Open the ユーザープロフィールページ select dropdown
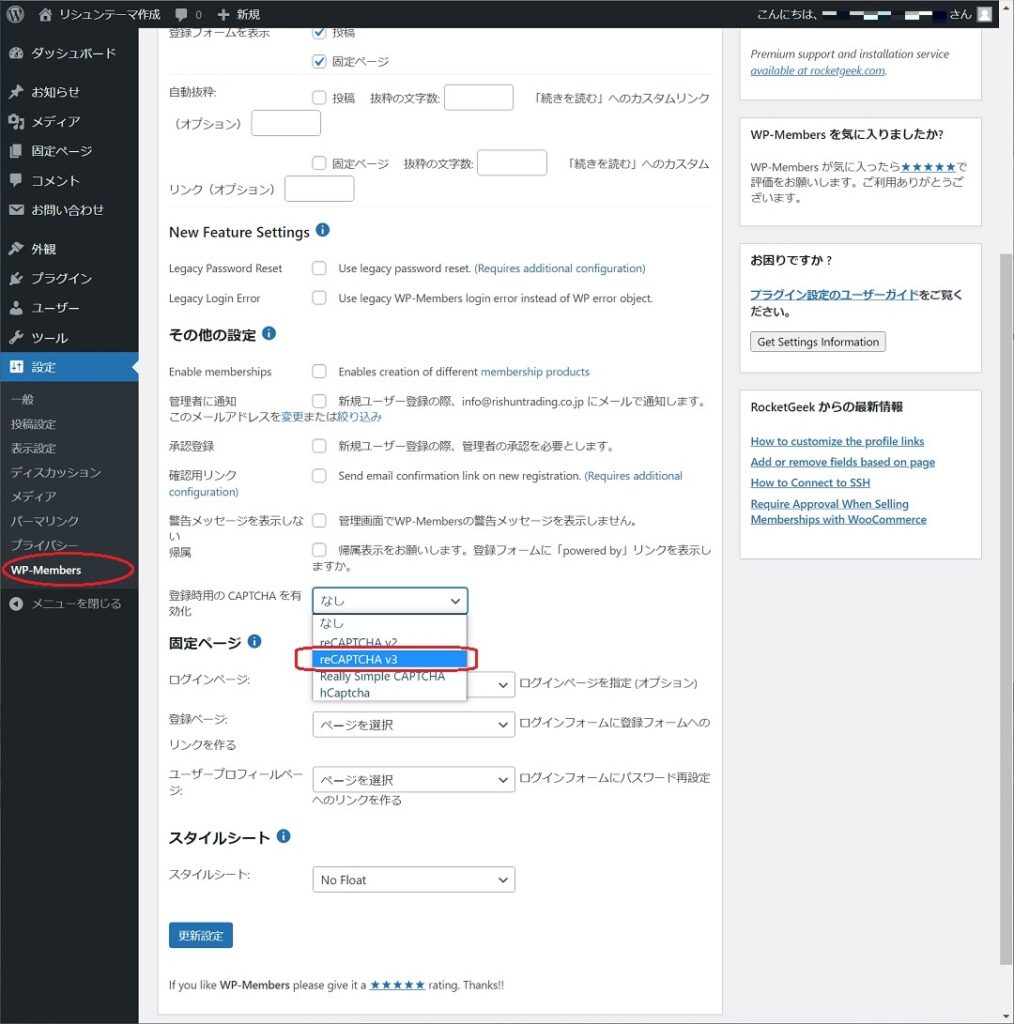1014x1024 pixels. tap(414, 780)
